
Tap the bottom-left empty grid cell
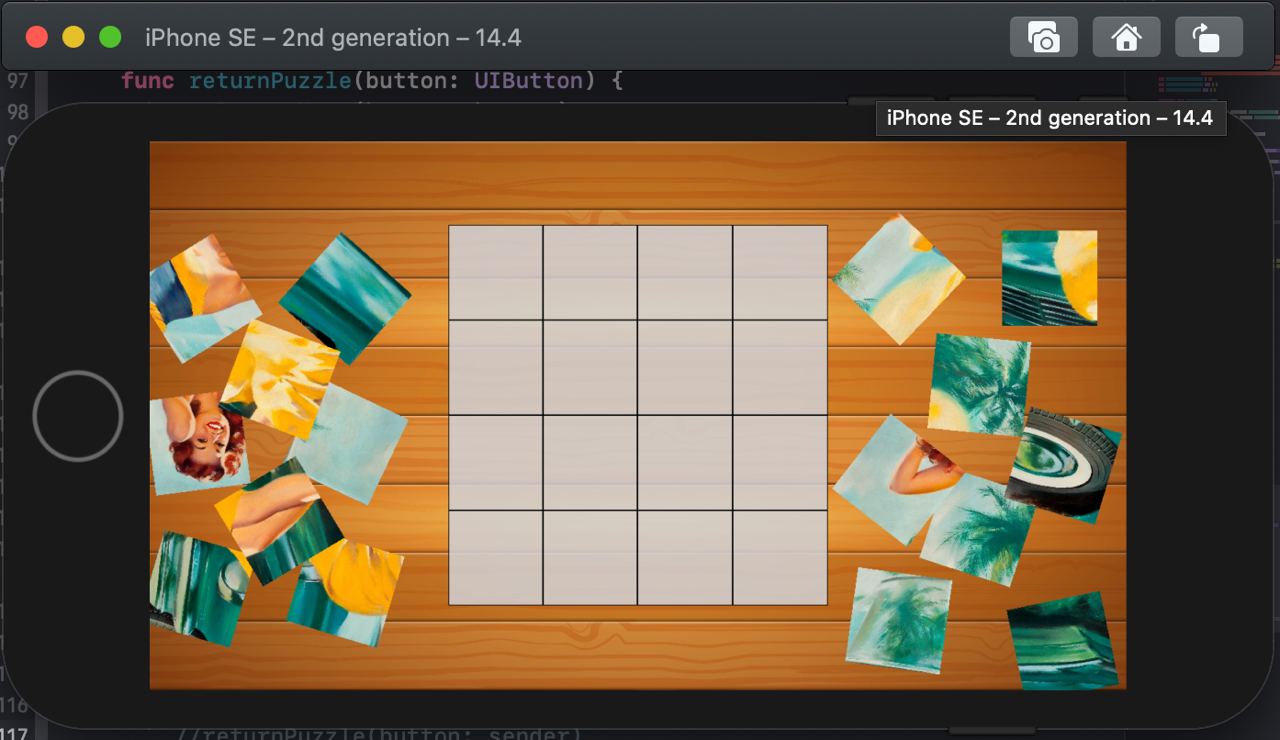point(496,558)
